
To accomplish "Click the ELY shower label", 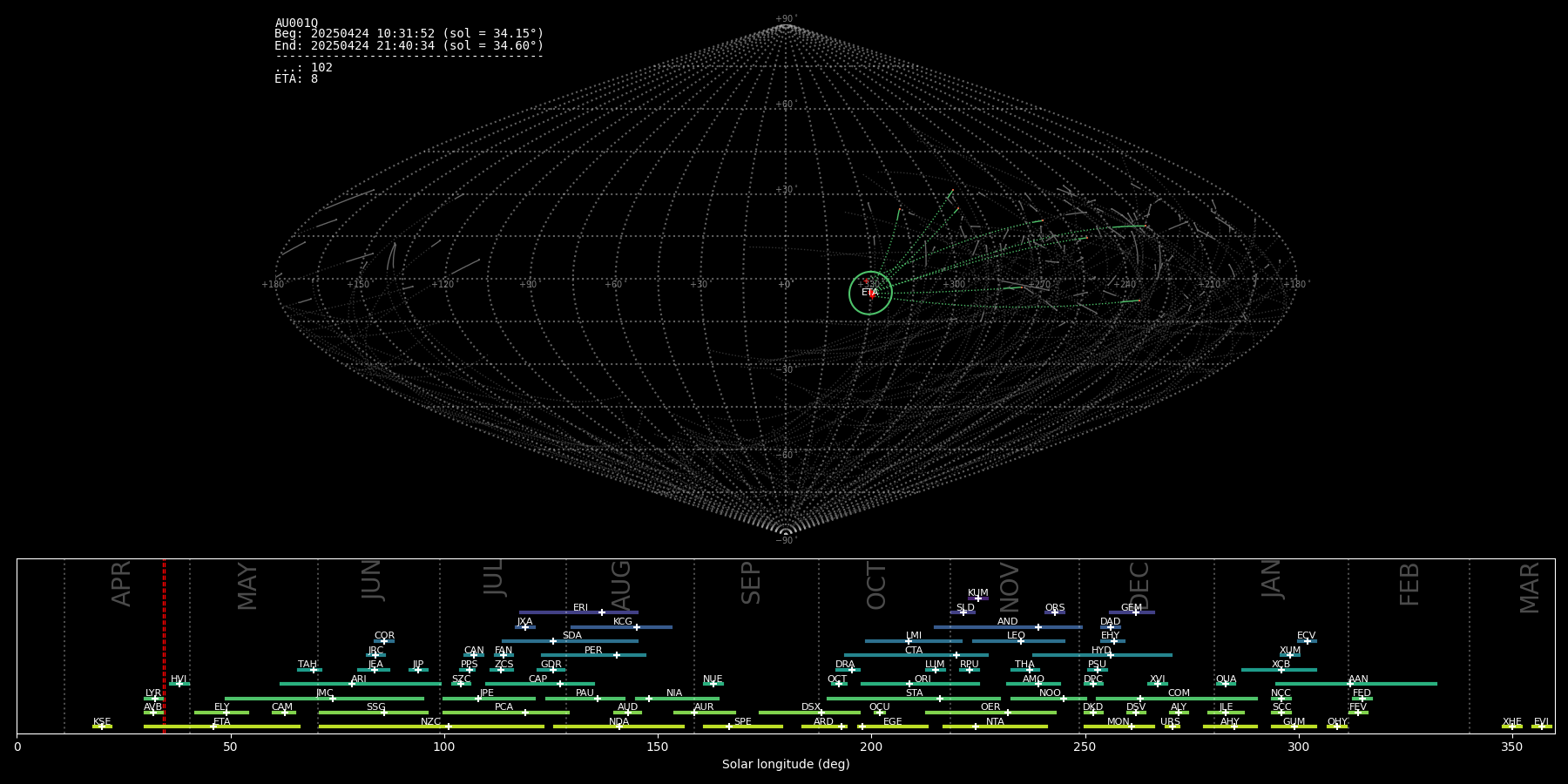I will click(x=222, y=707).
